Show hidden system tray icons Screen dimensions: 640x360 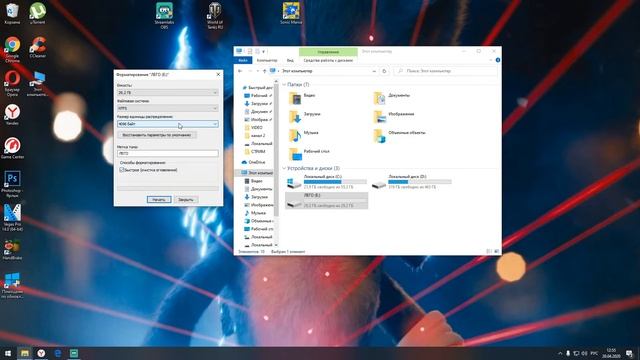click(x=560, y=353)
